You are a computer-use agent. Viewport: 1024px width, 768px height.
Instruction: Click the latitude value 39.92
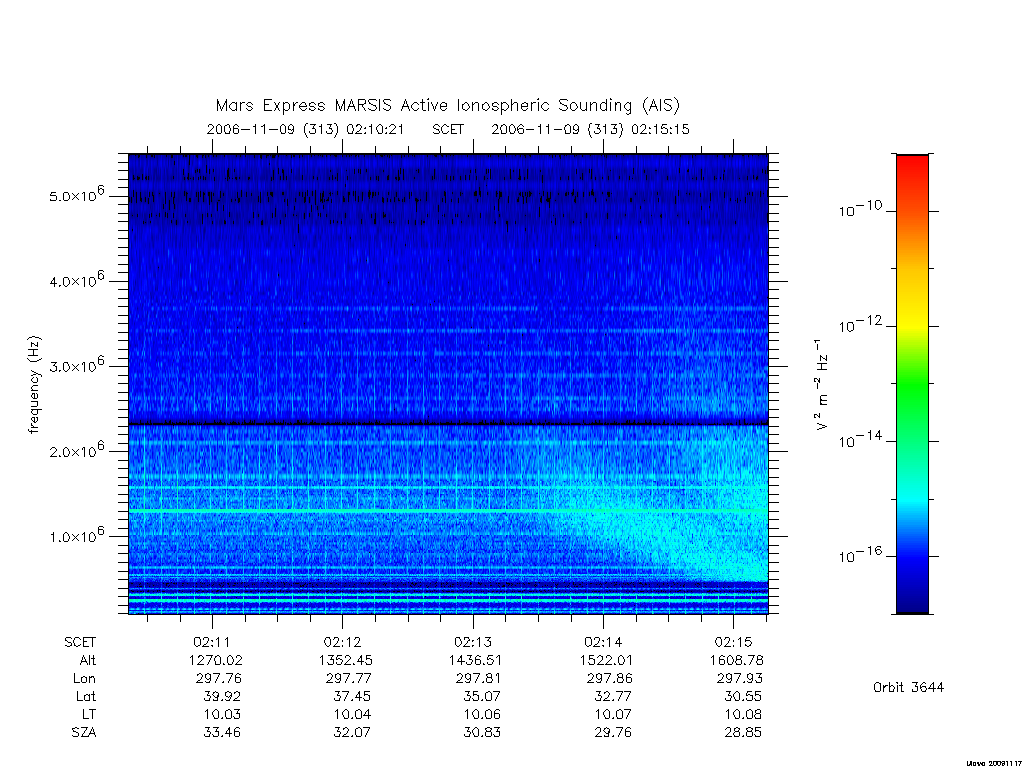pyautogui.click(x=221, y=696)
